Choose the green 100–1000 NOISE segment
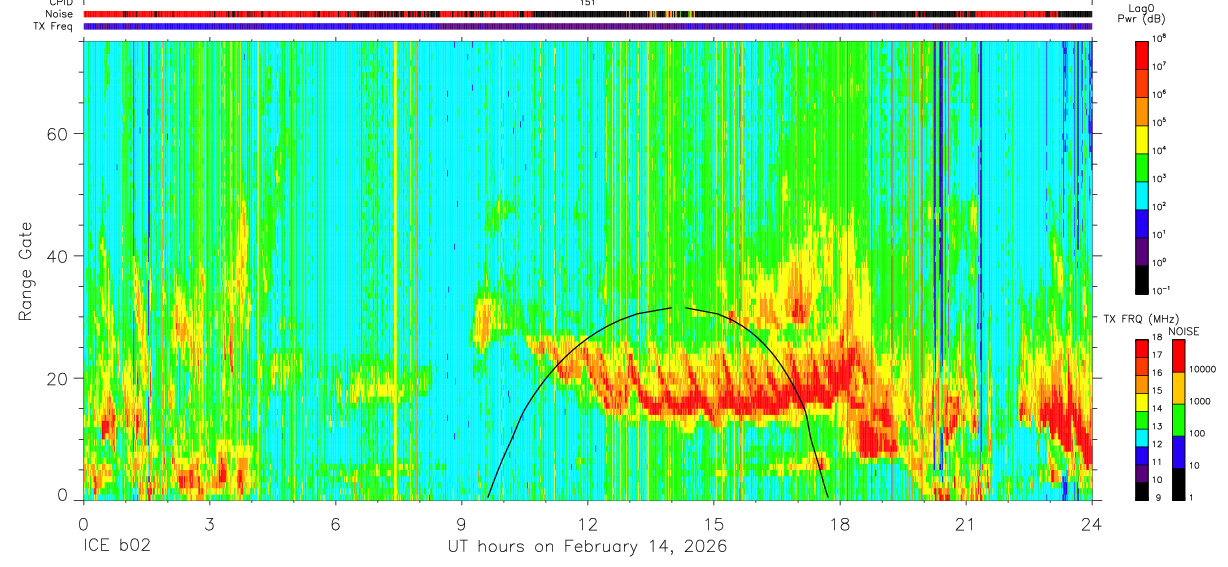Image resolution: width=1228 pixels, height=567 pixels. pyautogui.click(x=1179, y=420)
